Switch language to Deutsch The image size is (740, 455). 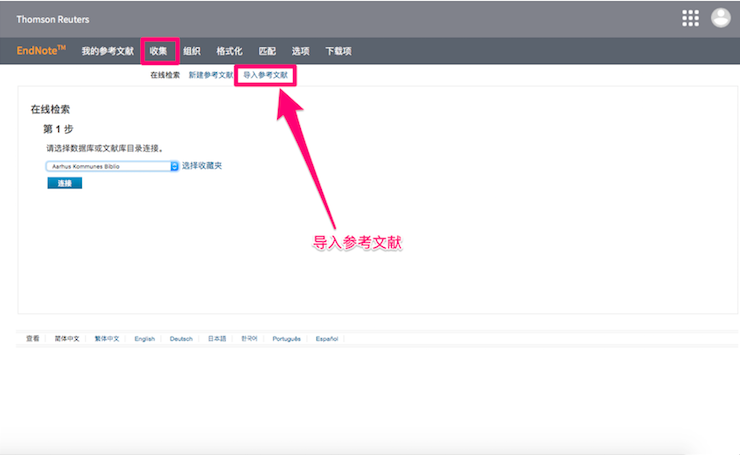pos(181,339)
